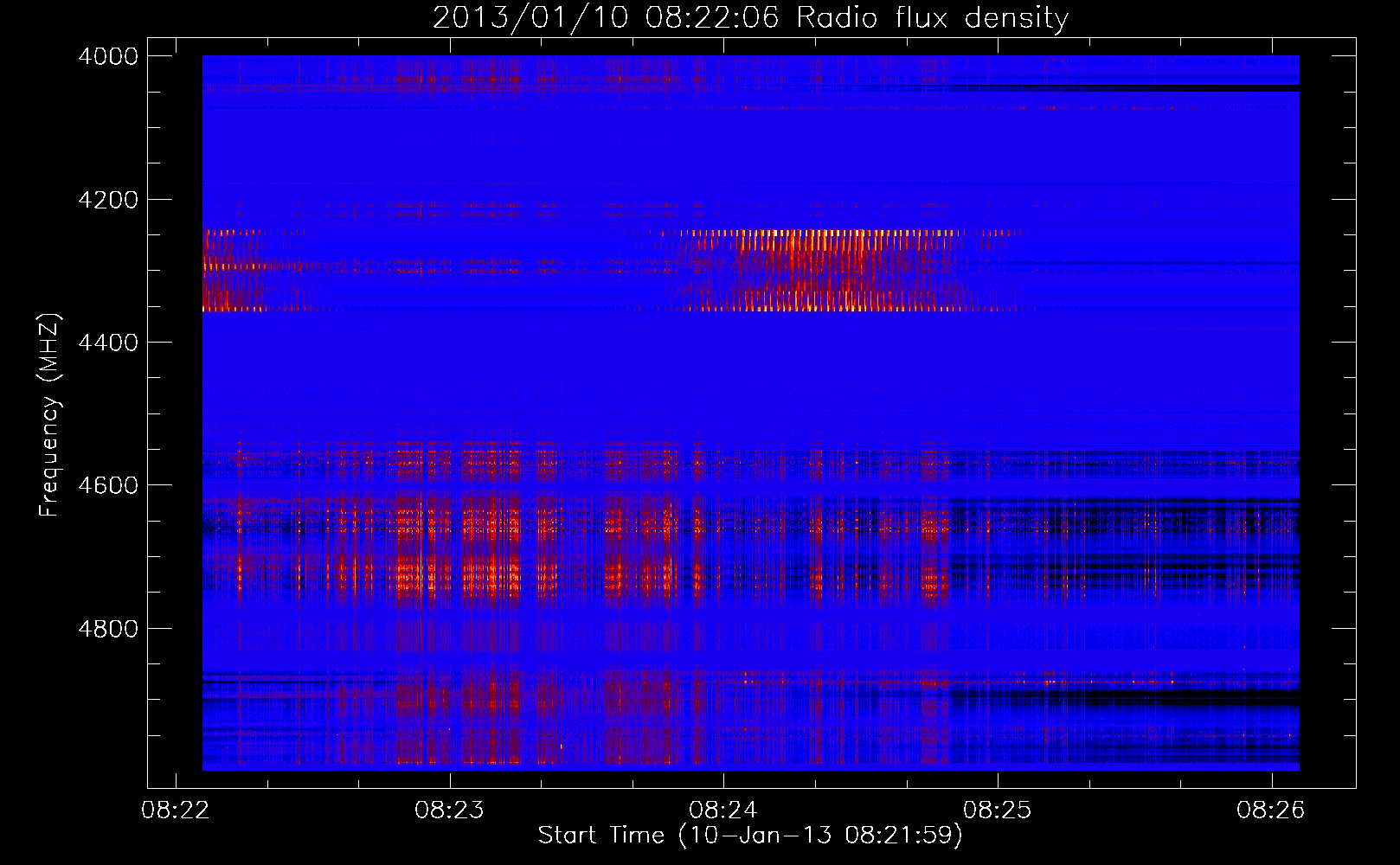Click the 4600 frequency tick label
1400x865 pixels.
point(108,485)
